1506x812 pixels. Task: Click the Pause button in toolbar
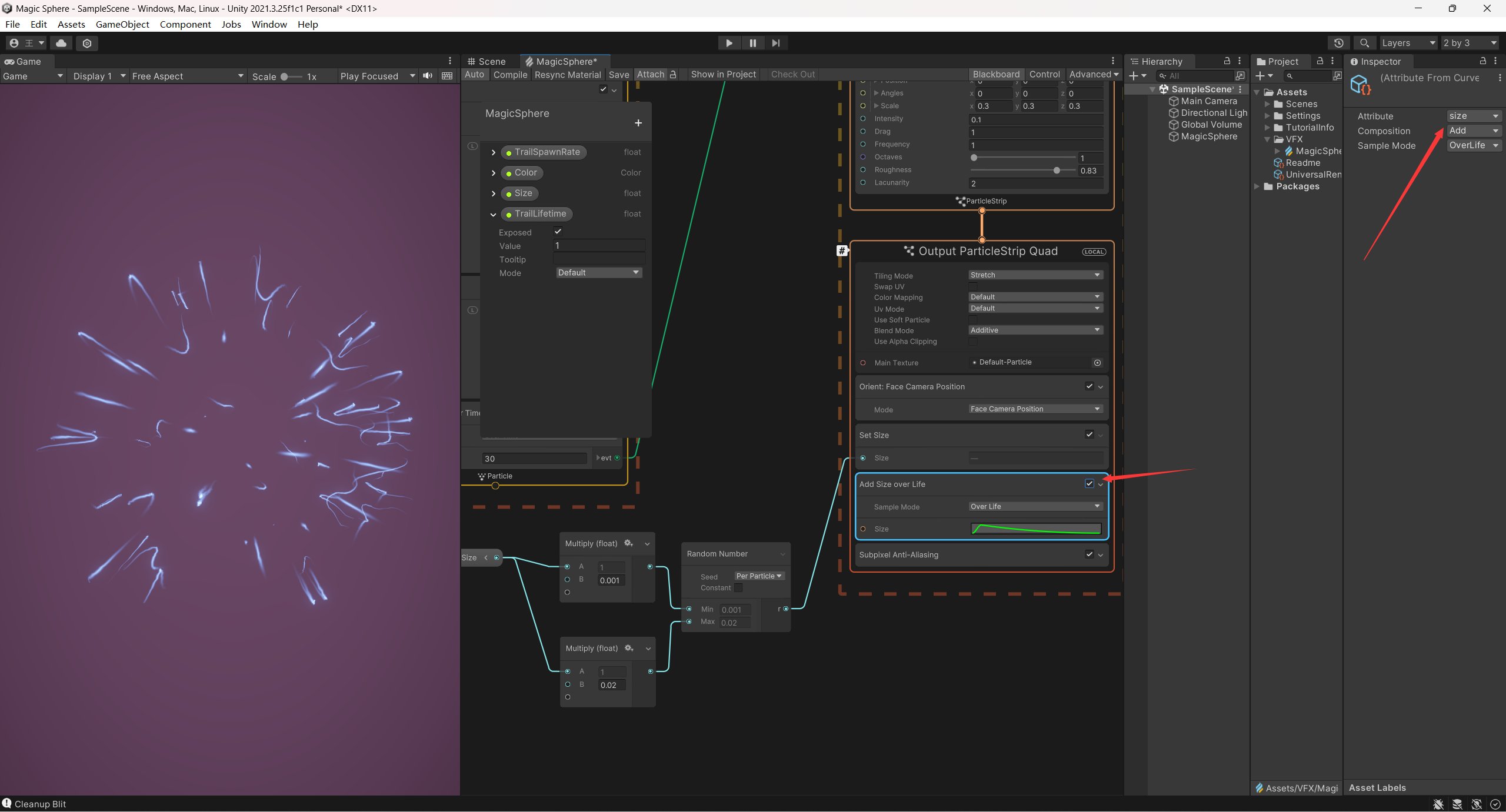tap(752, 43)
